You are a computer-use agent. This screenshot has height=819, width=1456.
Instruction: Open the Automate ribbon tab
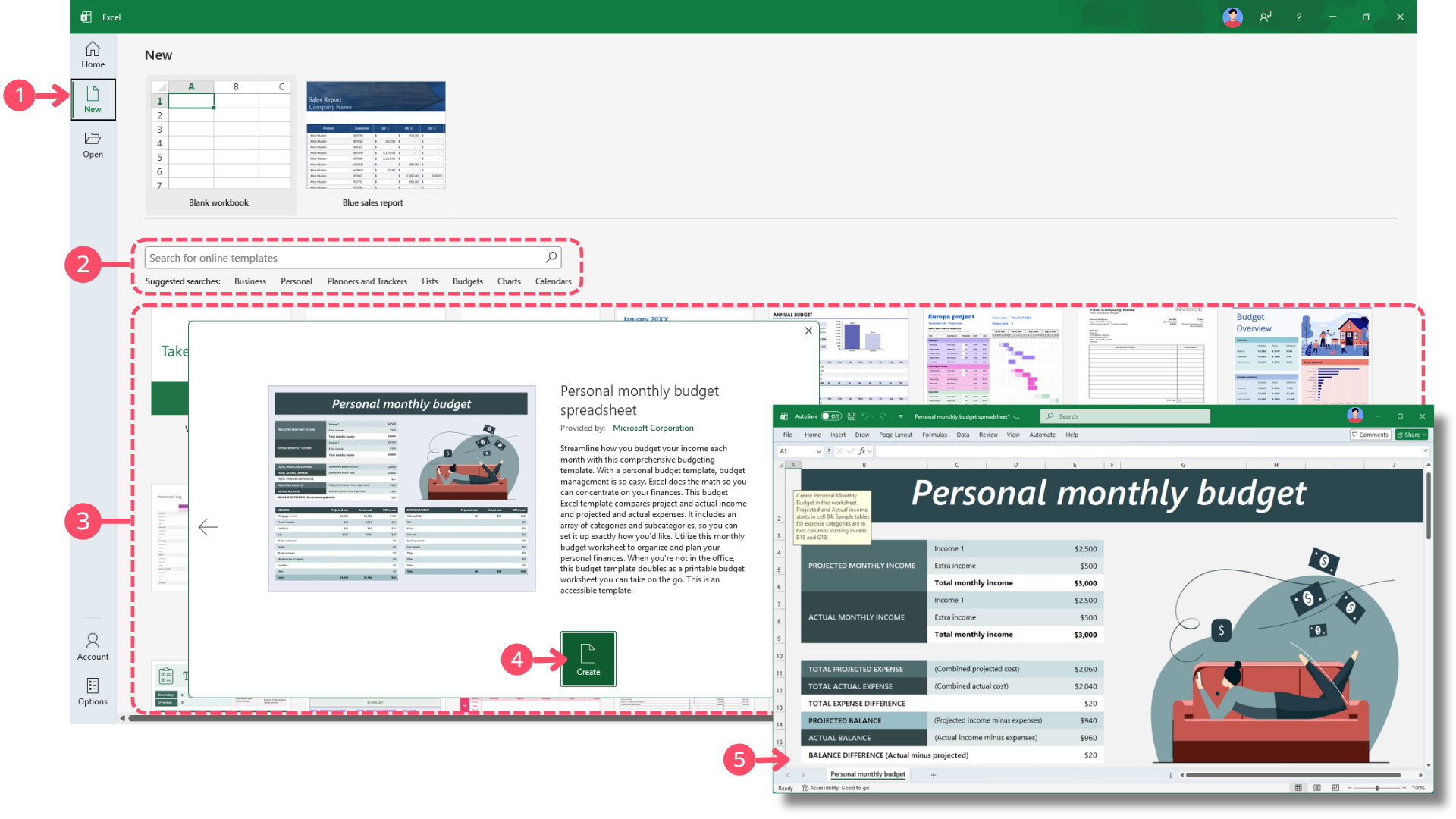pos(1043,435)
